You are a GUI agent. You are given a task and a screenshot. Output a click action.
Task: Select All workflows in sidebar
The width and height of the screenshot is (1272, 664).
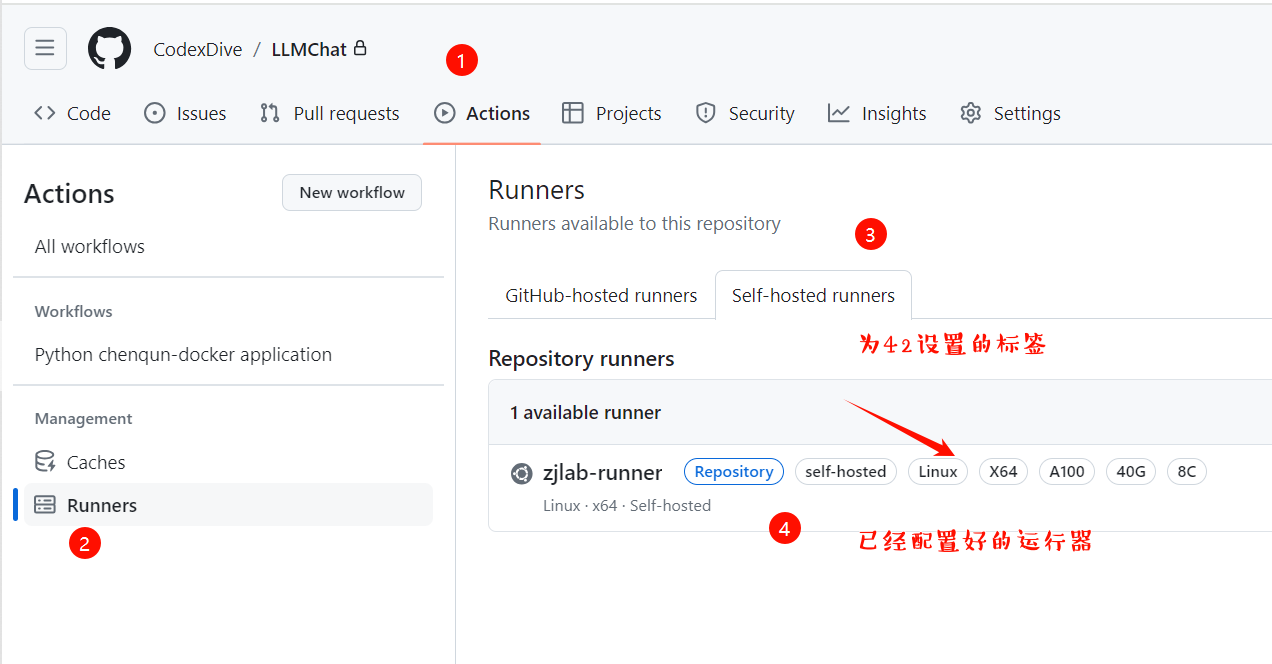pos(90,246)
